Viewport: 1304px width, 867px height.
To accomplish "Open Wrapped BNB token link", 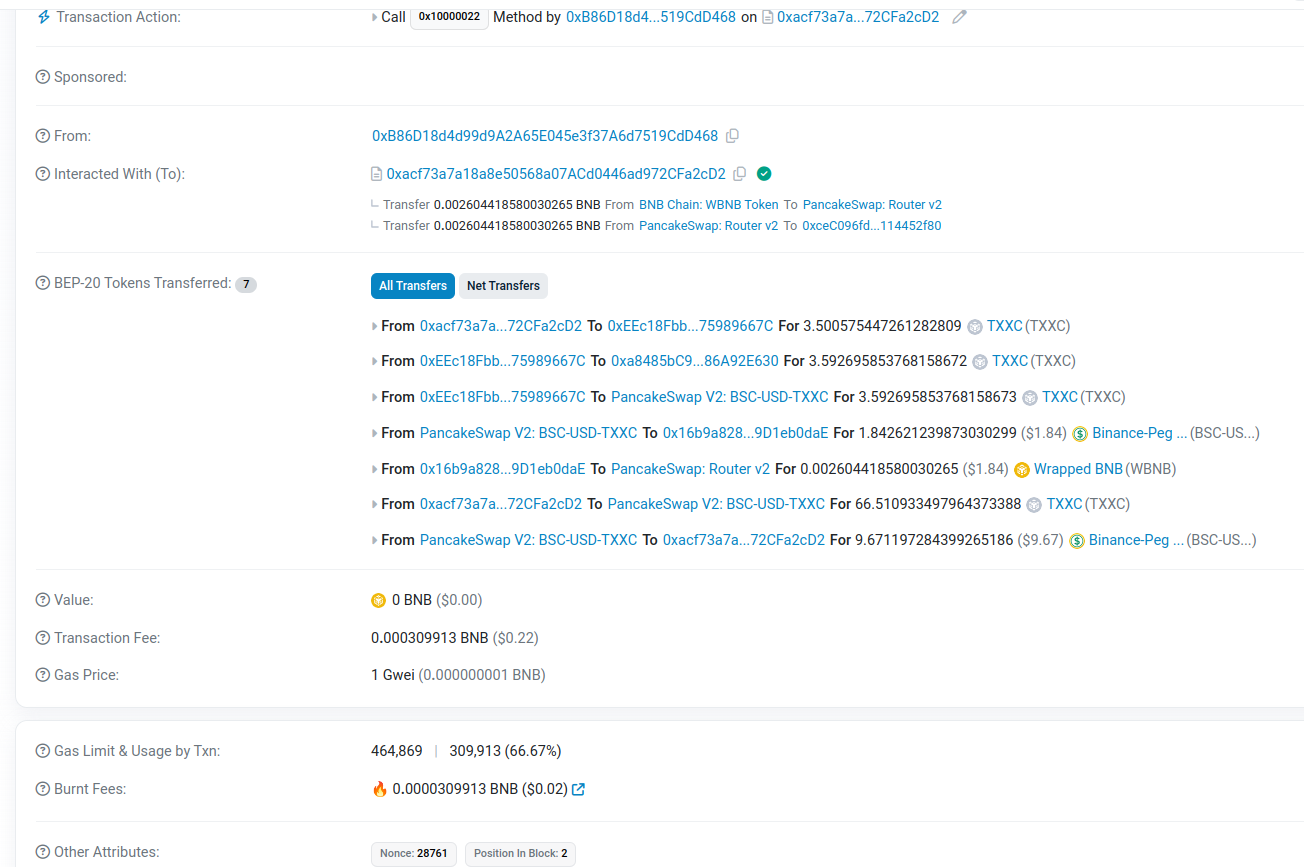I will pyautogui.click(x=1078, y=469).
